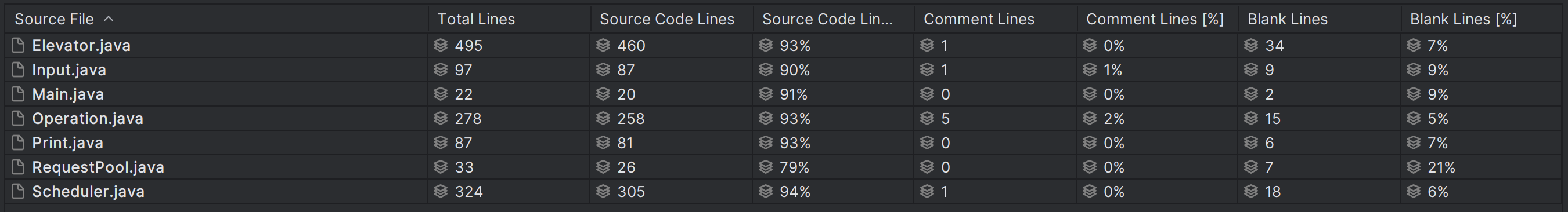The width and height of the screenshot is (1568, 212).
Task: Click the Comment Lines [%] header
Action: click(x=1155, y=20)
